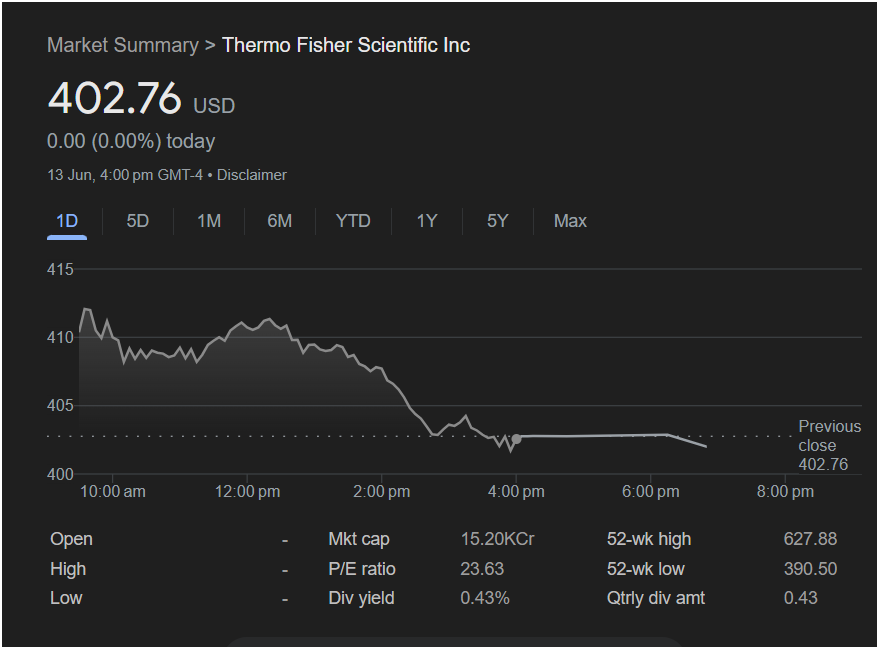This screenshot has height=649, width=879.
Task: Show the 6M price chart
Action: click(280, 221)
